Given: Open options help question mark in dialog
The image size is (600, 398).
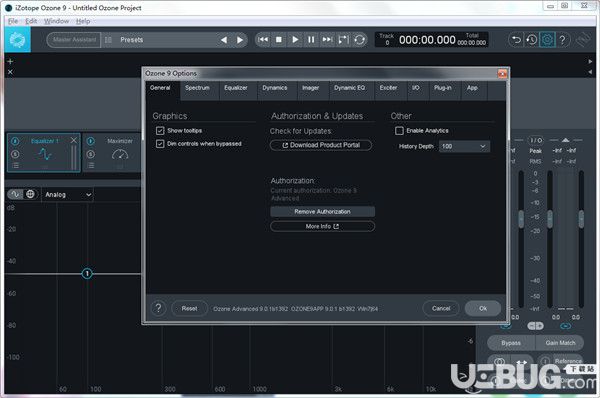Looking at the screenshot, I should point(158,308).
